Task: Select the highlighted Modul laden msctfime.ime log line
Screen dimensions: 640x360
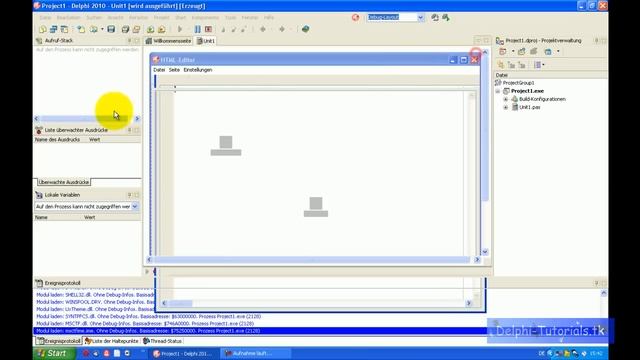Action: point(260,331)
